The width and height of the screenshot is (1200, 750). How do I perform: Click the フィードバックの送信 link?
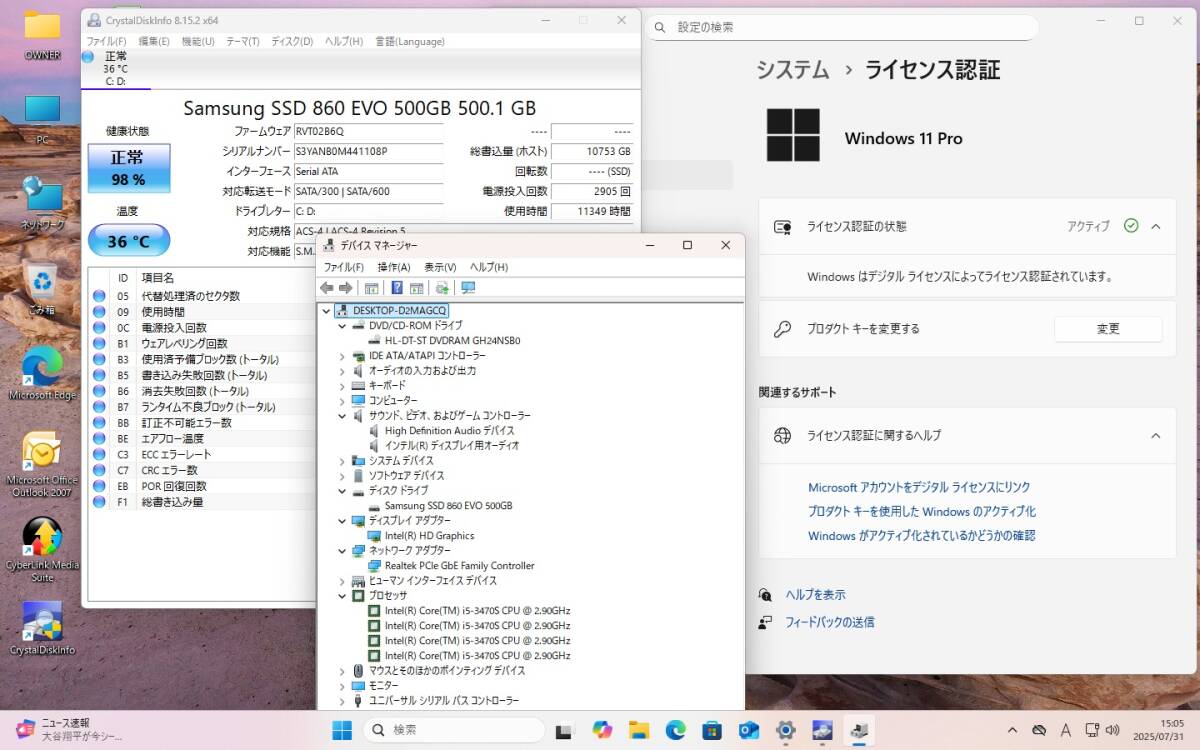(830, 622)
